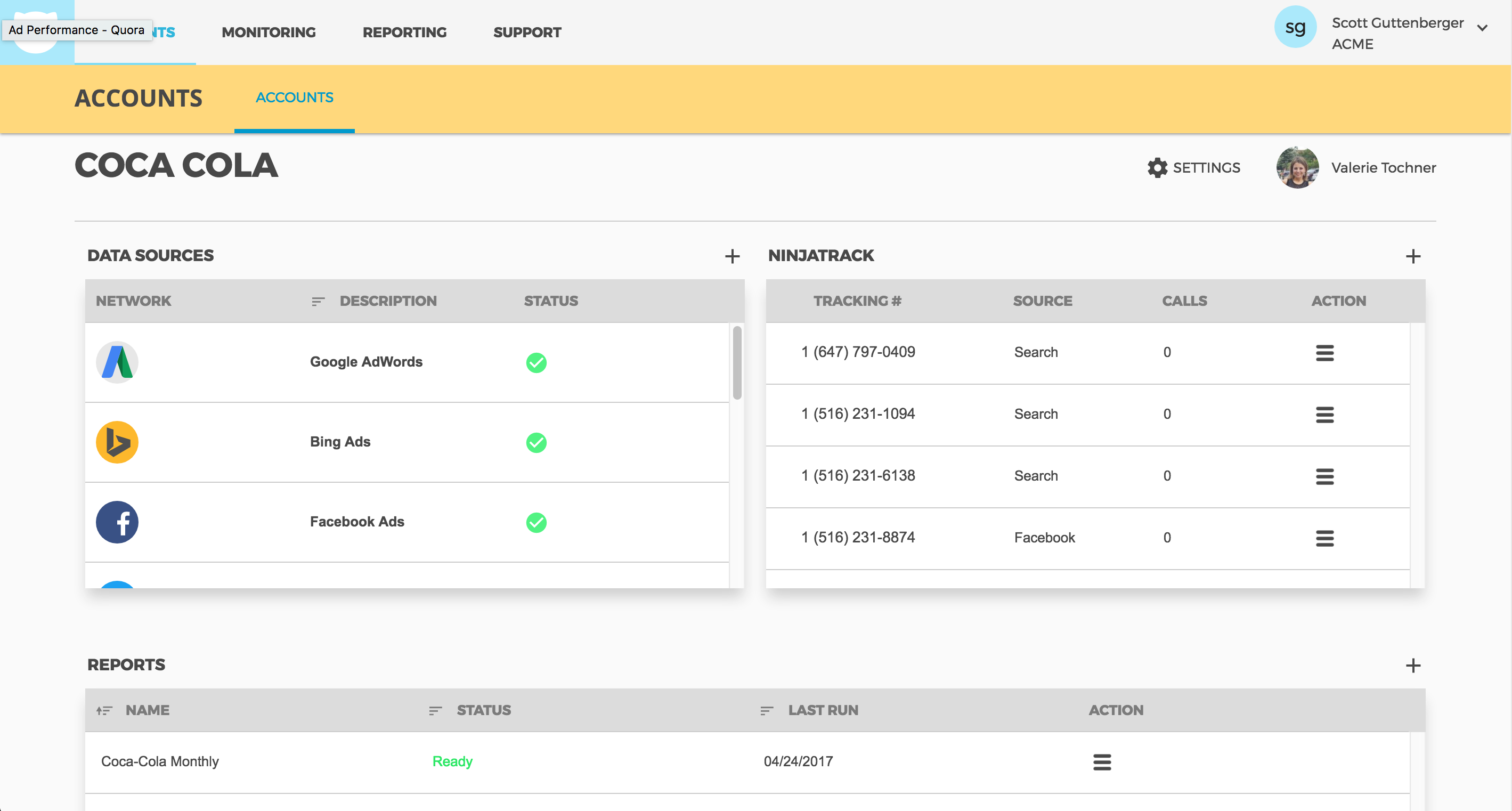Click the Valerie Tochner name

click(1383, 167)
